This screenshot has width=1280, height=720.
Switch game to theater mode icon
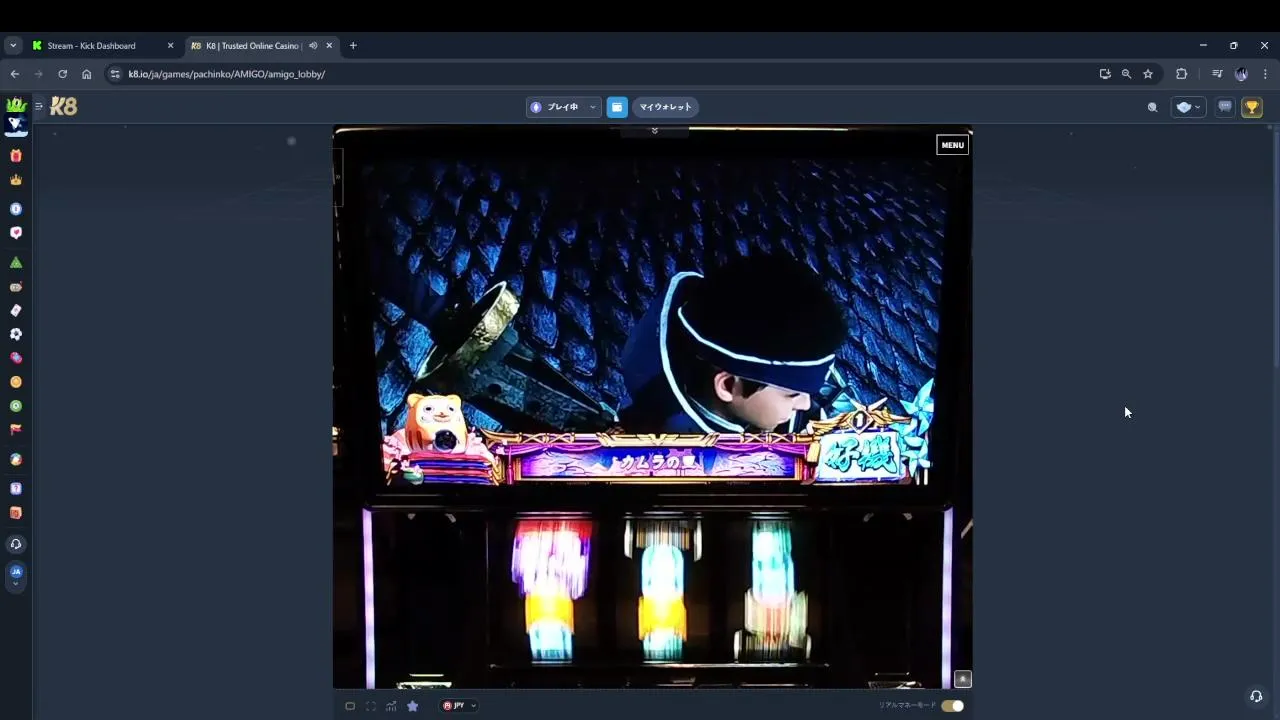click(350, 706)
